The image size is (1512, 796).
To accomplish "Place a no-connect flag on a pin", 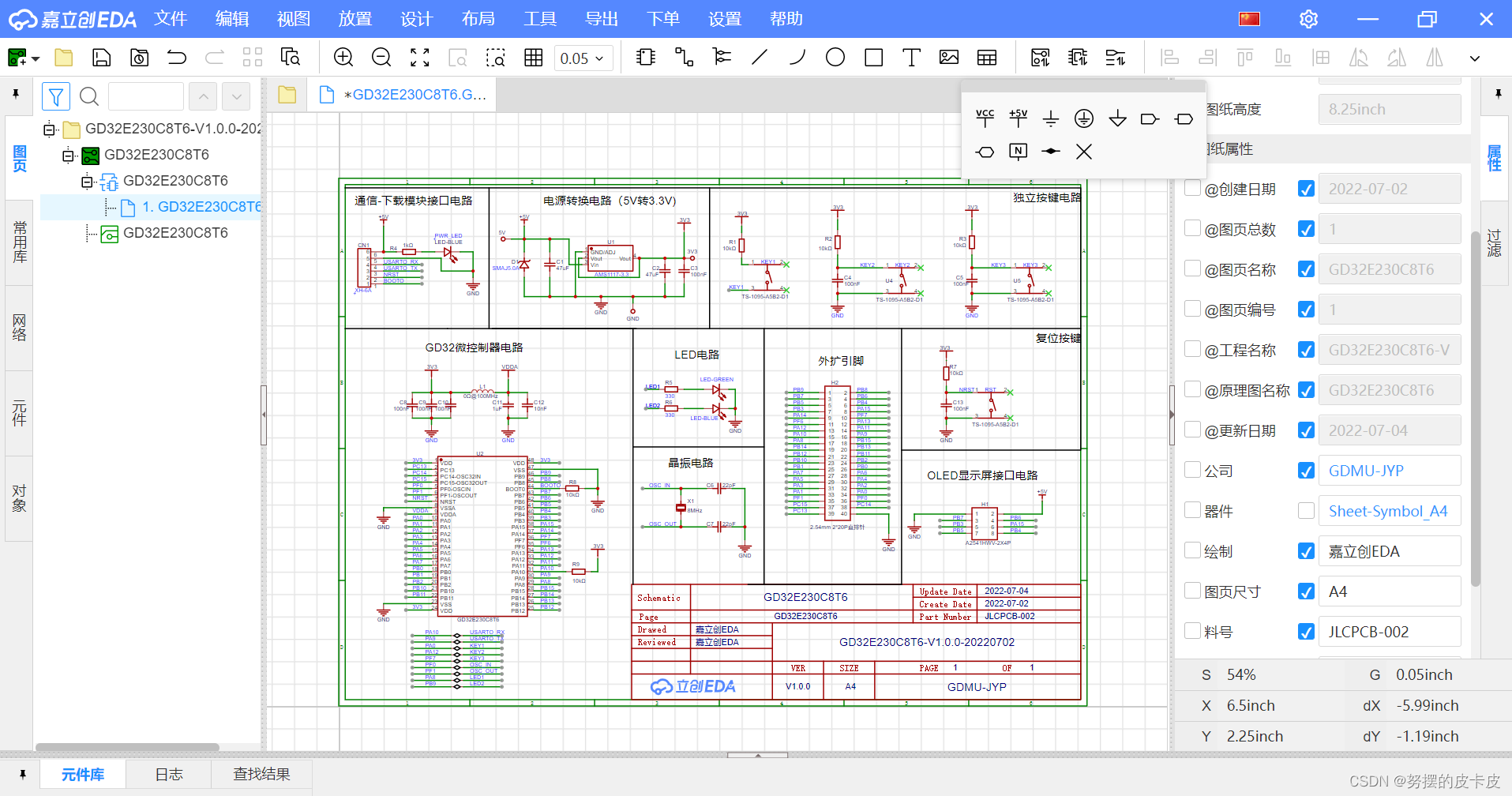I will tap(1083, 151).
